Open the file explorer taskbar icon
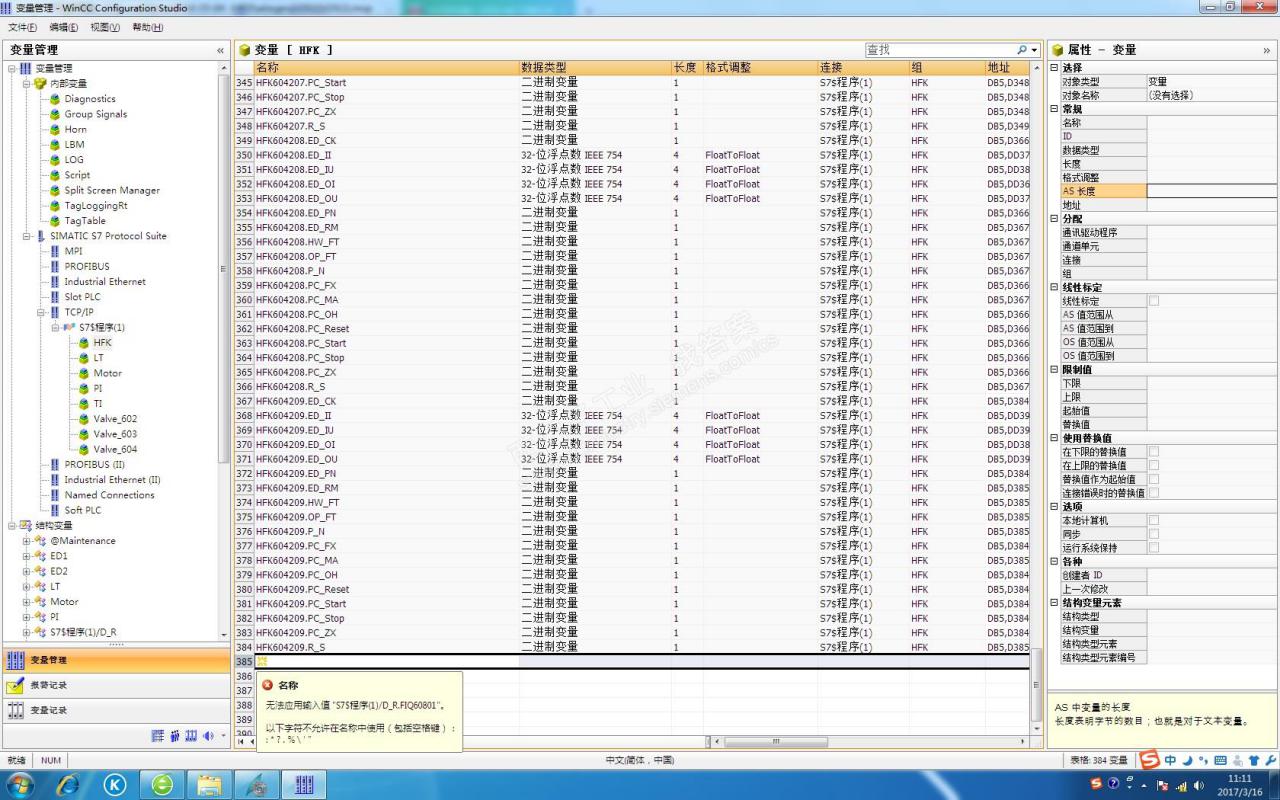 pyautogui.click(x=209, y=785)
